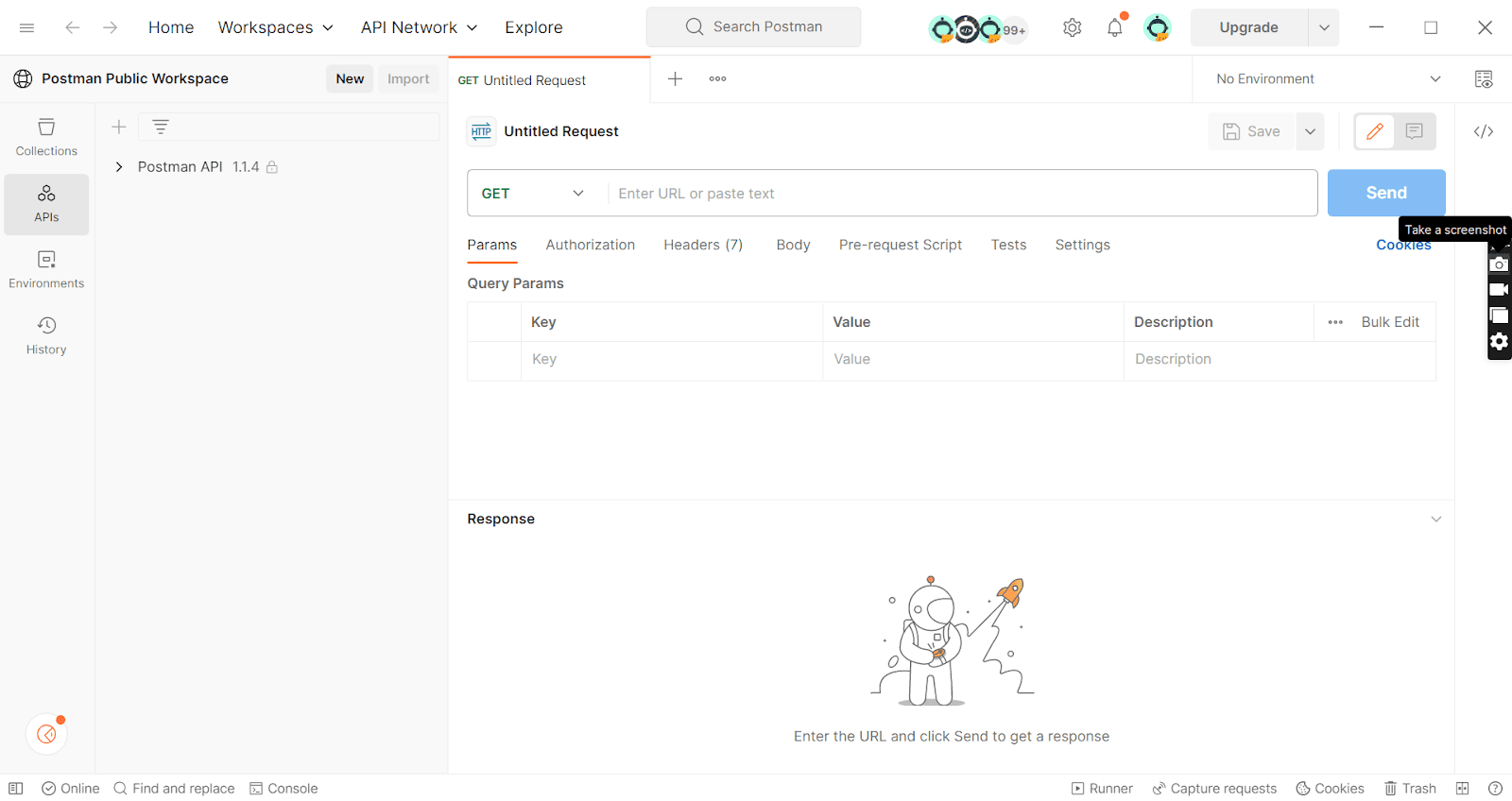Toggle sidebar with status bar icon
Screen dimensions: 1512x801
16,789
